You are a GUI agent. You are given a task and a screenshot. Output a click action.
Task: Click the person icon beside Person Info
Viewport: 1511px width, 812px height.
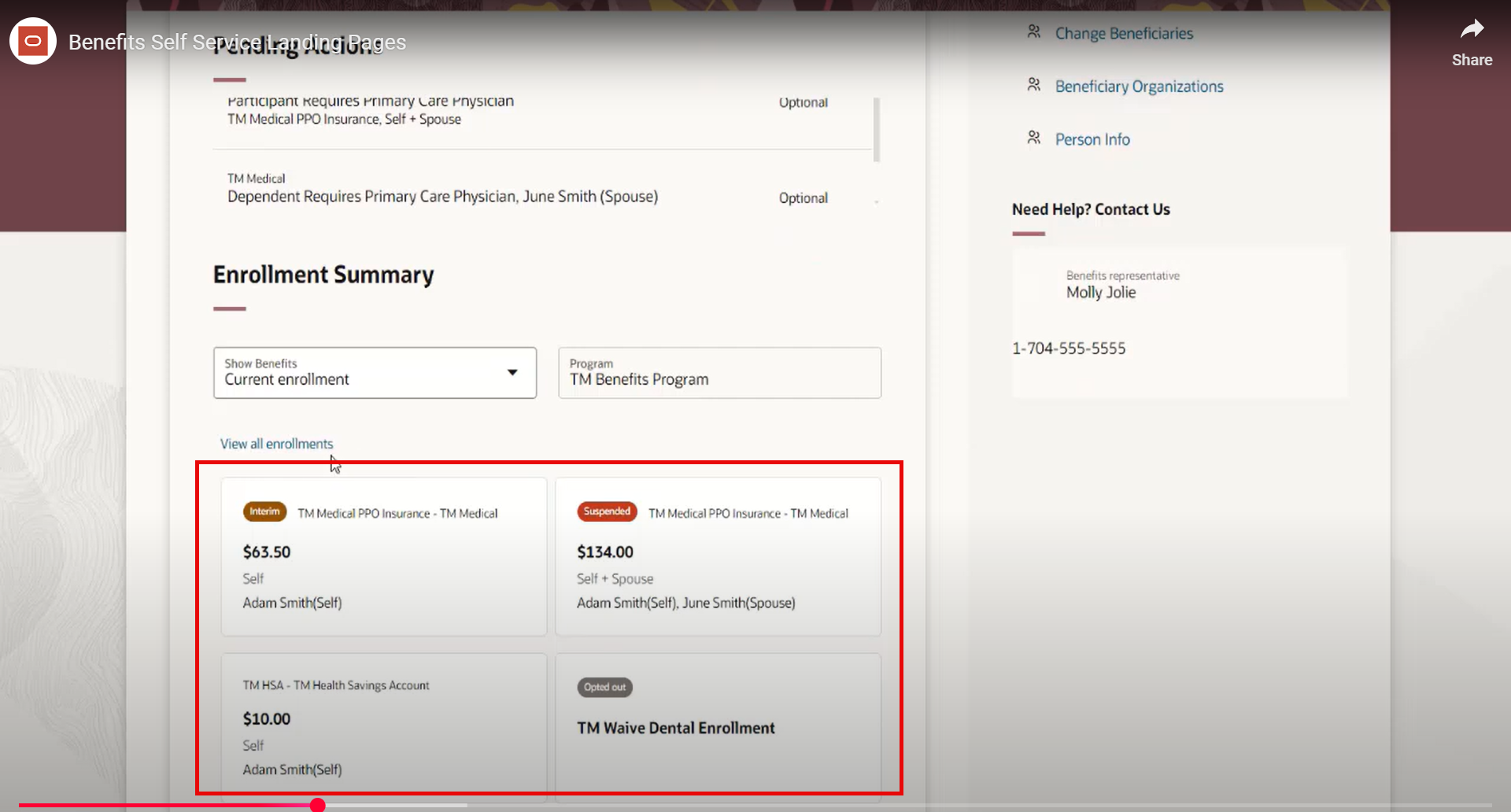pos(1033,136)
